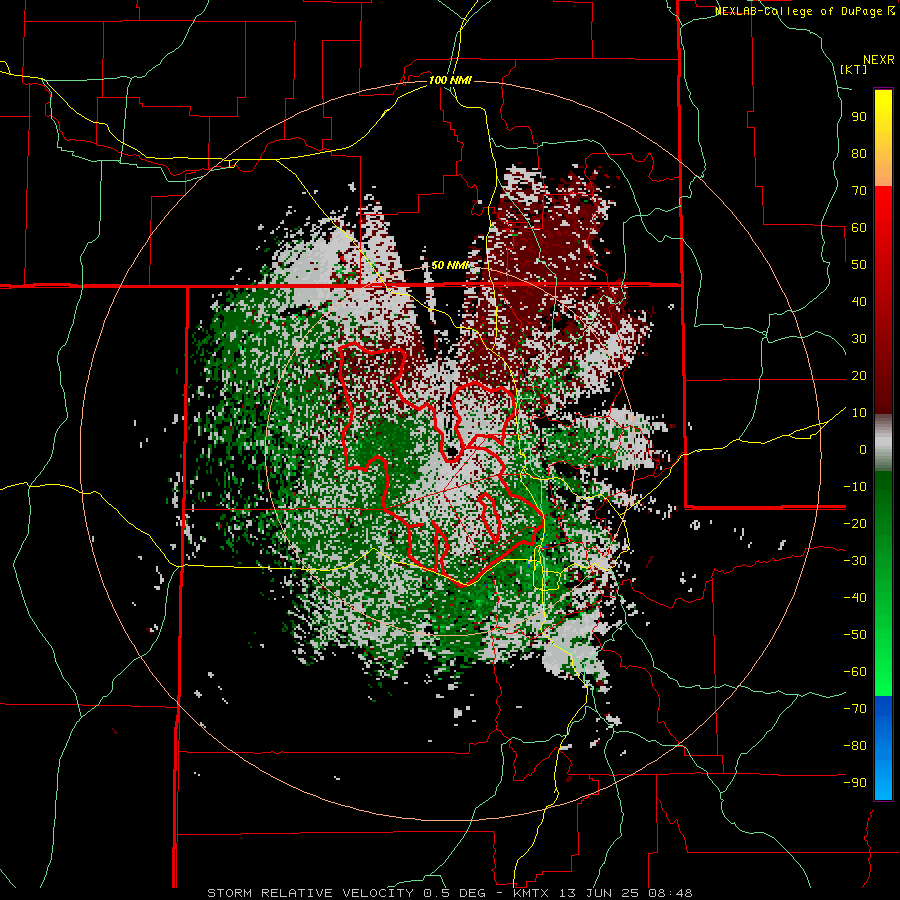Click the dark blue -70 segment of color bar

coord(883,708)
